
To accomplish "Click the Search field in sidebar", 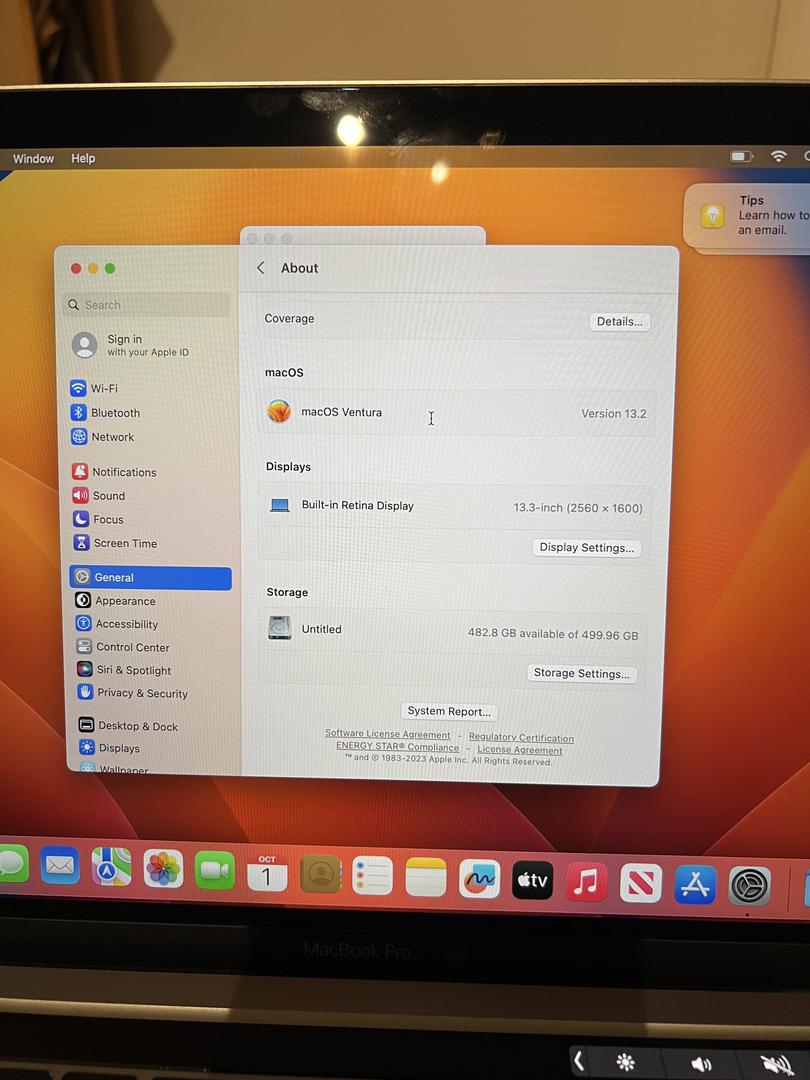I will (146, 304).
